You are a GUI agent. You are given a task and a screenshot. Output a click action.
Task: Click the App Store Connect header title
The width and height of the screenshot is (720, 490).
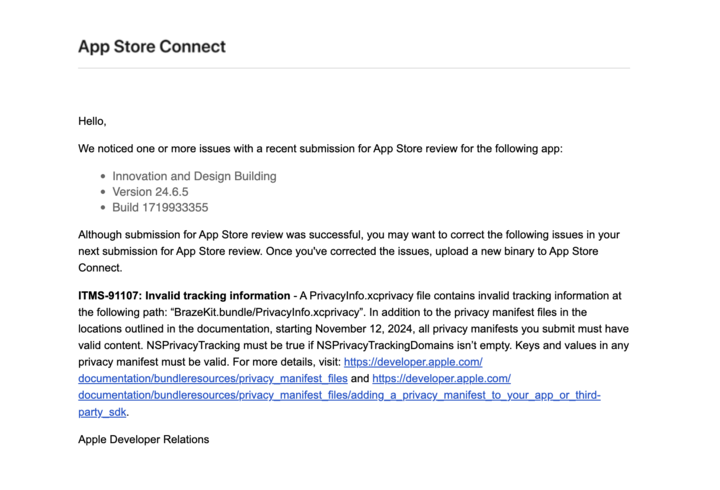pos(152,46)
